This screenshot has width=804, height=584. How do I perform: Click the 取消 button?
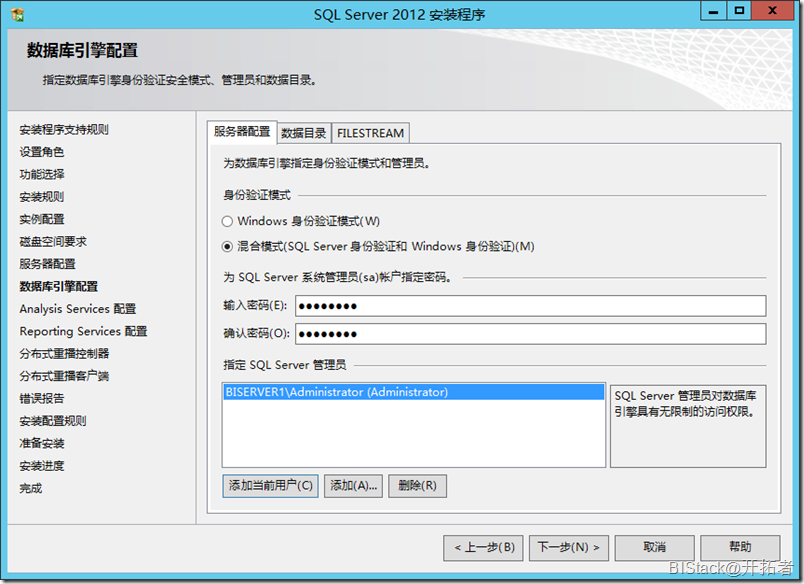click(654, 548)
